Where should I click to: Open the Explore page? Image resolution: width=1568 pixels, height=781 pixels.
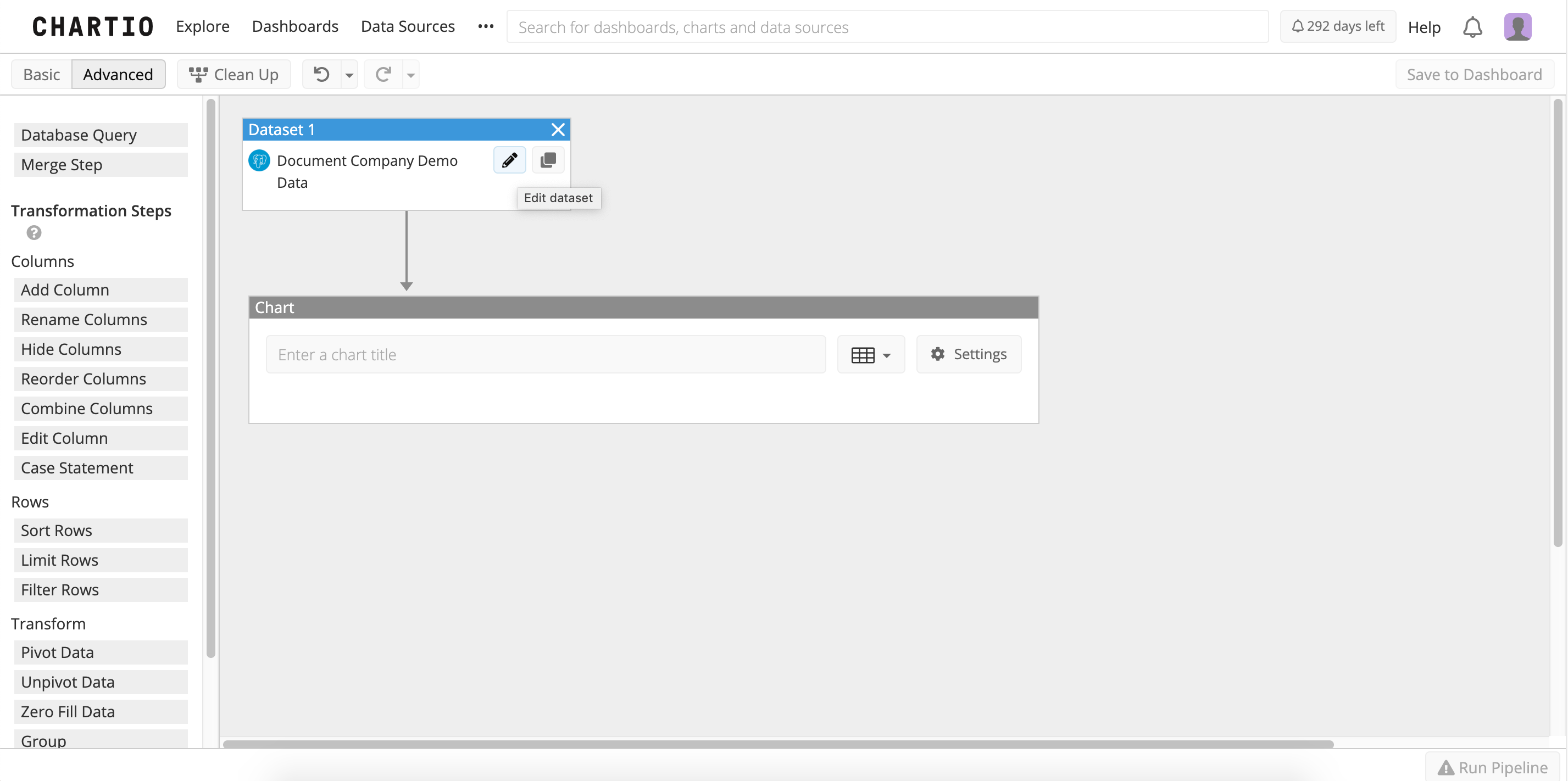203,26
